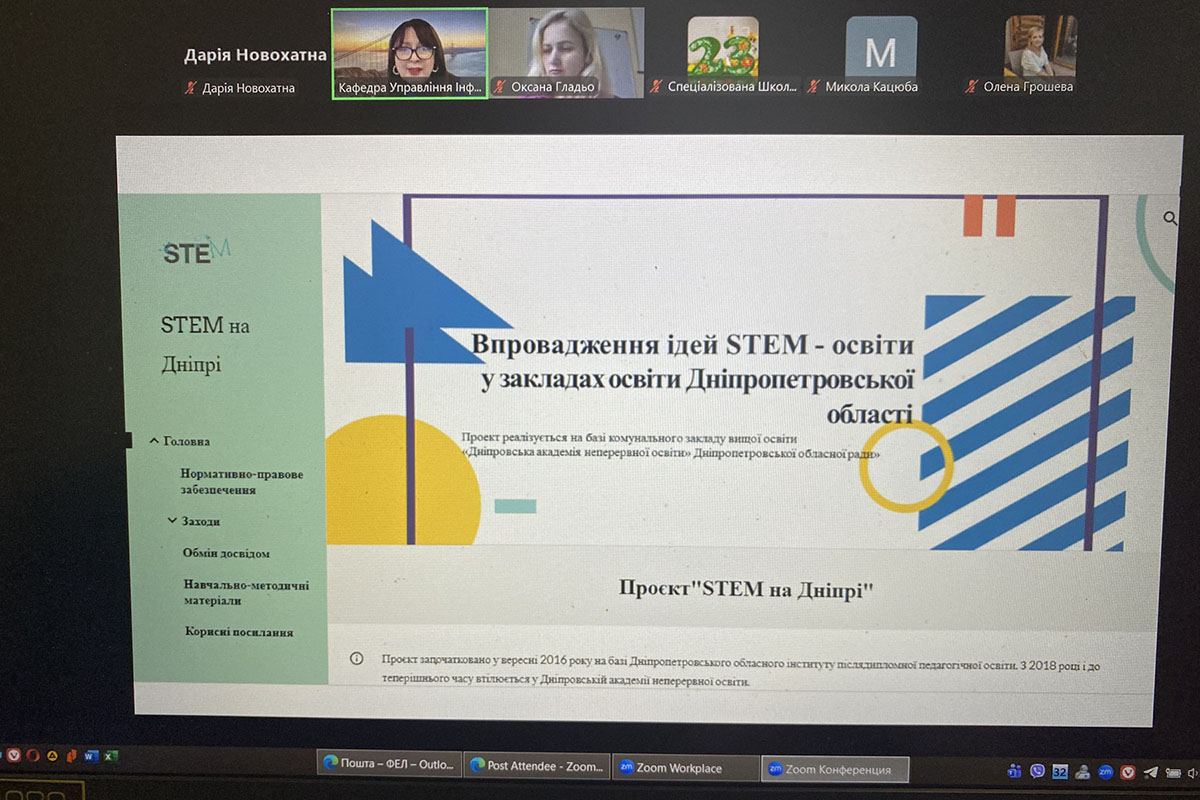Click the tray icon showing number 32
The height and width of the screenshot is (800, 1200).
tap(1060, 771)
